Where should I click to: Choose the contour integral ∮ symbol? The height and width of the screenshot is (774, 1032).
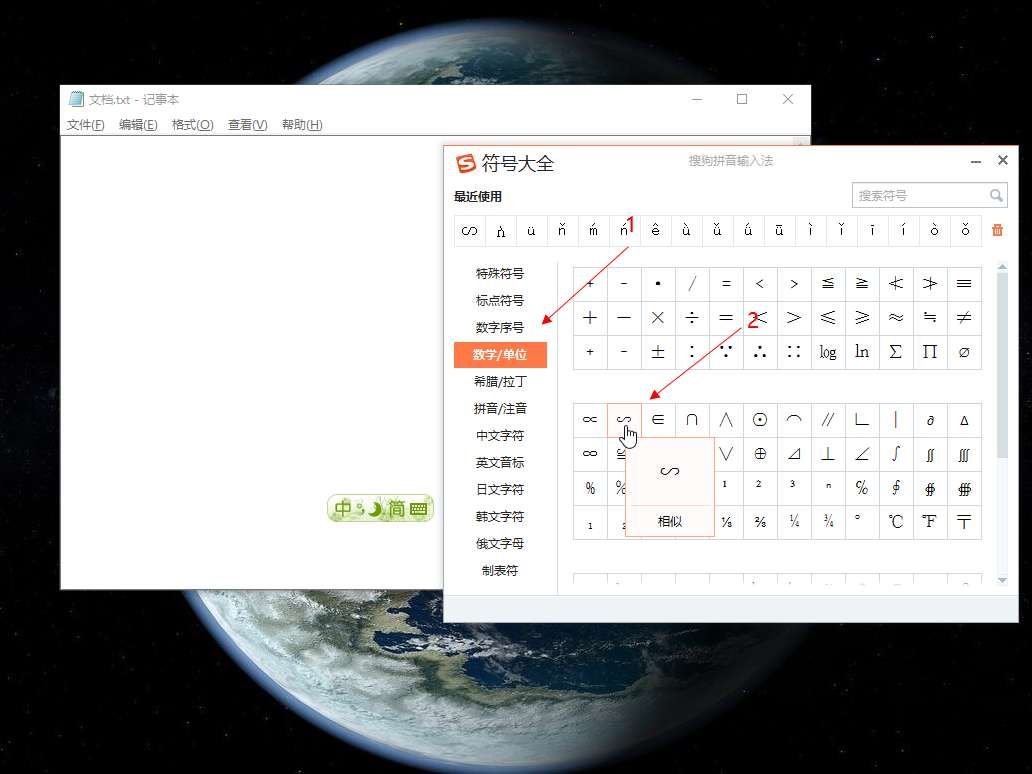[x=896, y=488]
